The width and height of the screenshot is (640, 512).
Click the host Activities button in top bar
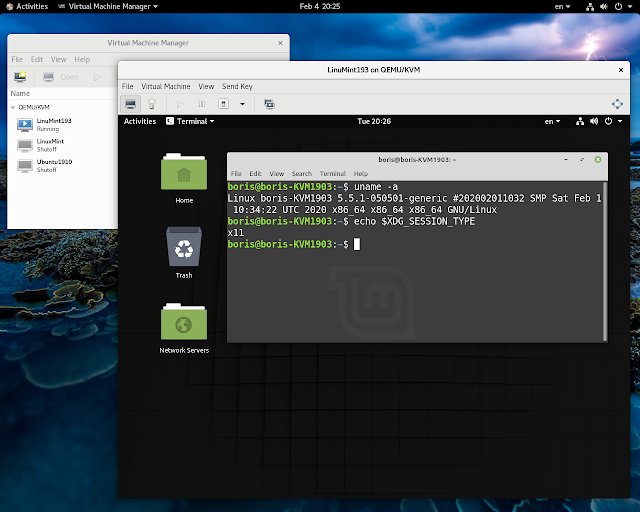tap(27, 7)
